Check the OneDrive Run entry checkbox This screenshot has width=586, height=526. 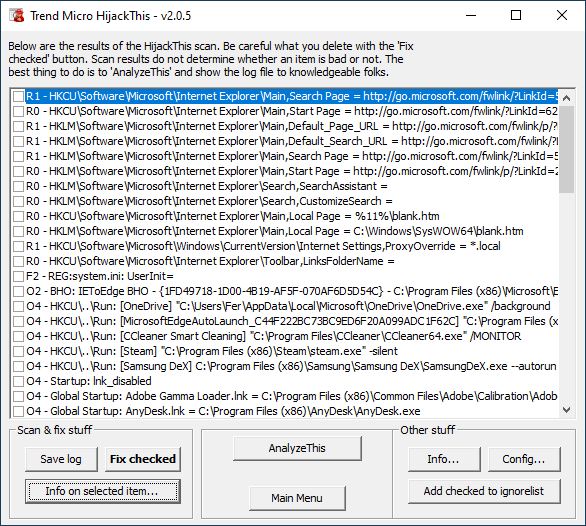coord(18,306)
